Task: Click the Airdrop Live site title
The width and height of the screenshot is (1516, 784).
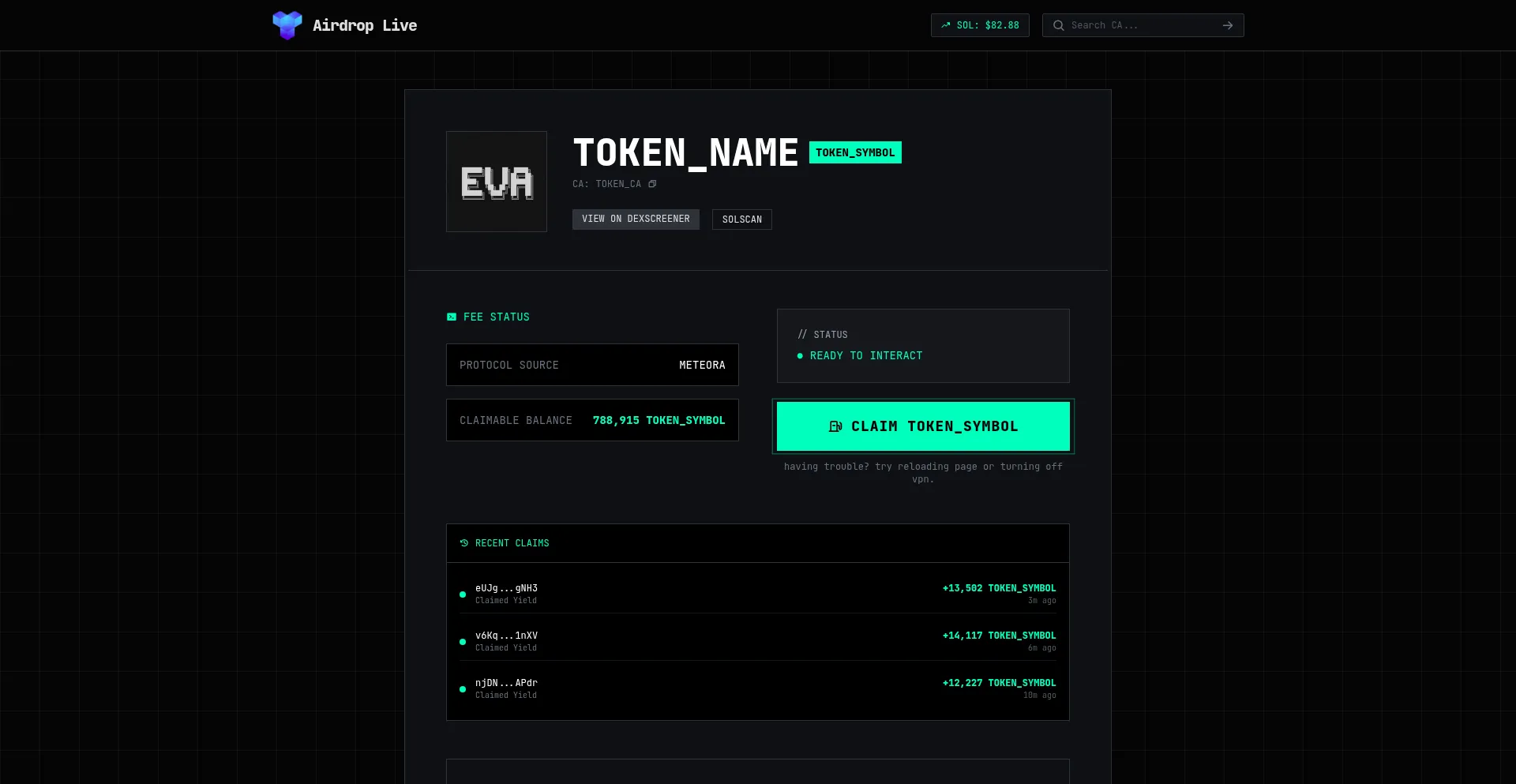Action: click(x=365, y=25)
